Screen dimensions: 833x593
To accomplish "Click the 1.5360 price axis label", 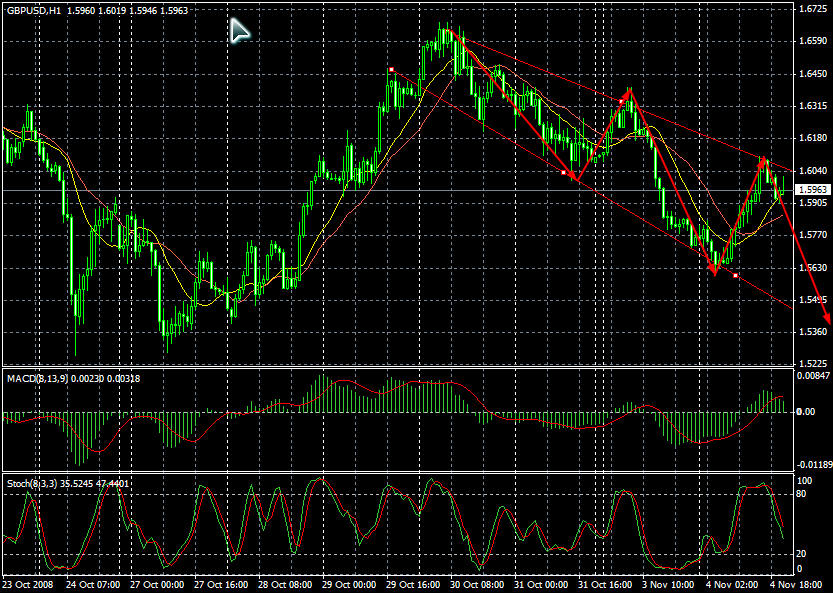I will coord(813,332).
